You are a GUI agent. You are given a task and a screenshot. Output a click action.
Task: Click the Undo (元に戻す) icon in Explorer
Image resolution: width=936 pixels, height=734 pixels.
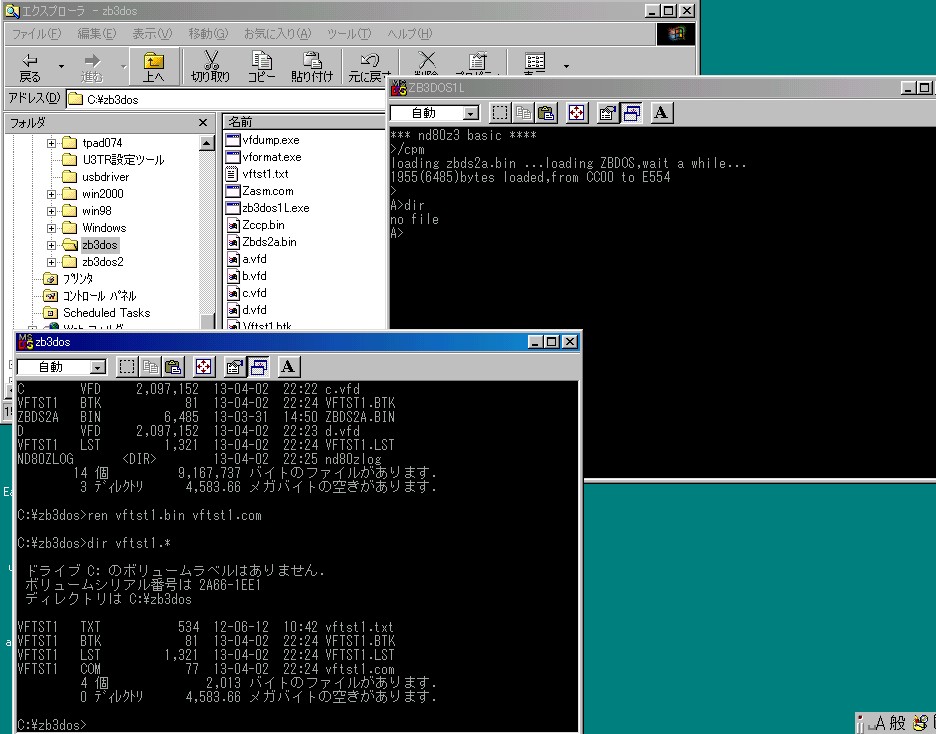pos(370,67)
